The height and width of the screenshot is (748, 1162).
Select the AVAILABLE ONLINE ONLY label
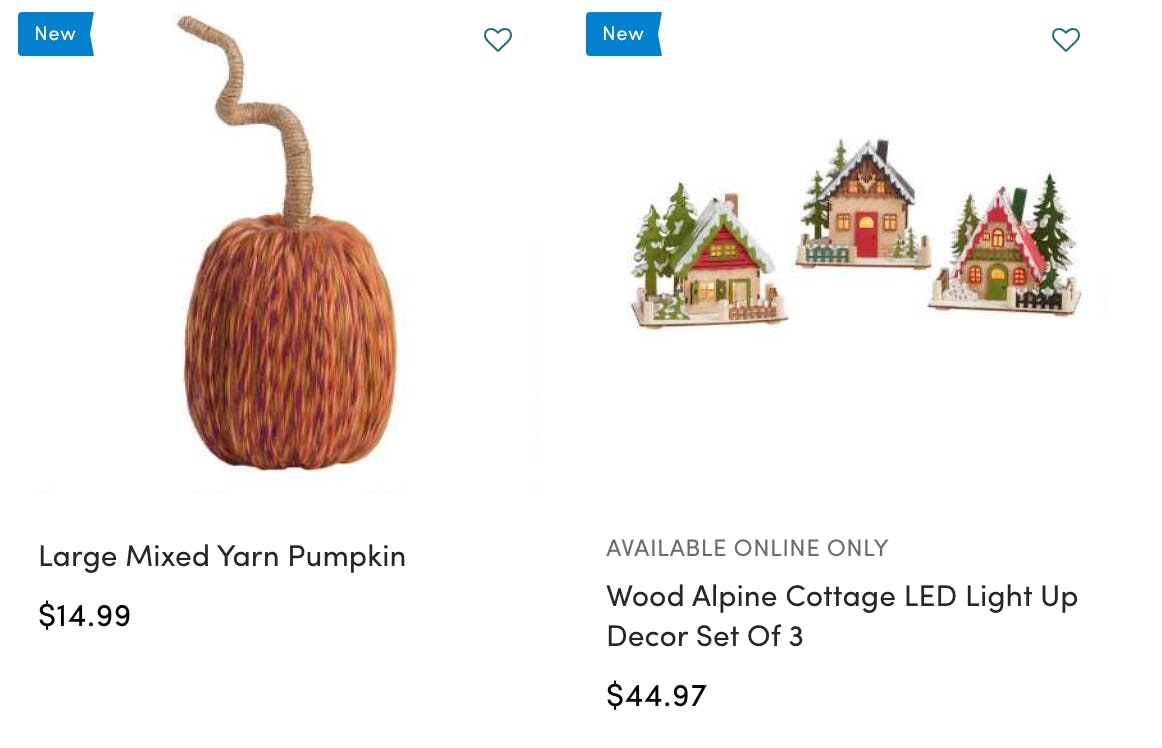[747, 547]
